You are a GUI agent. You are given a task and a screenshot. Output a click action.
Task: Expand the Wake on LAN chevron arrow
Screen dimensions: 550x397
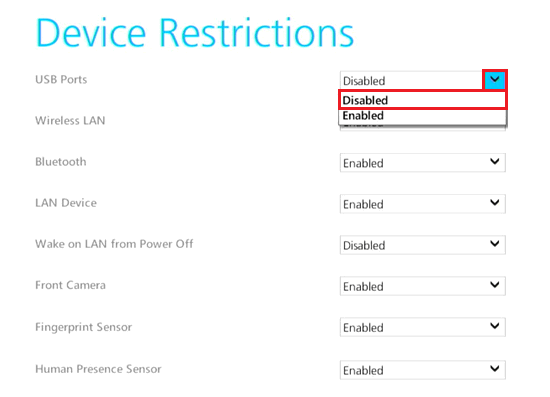[495, 244]
